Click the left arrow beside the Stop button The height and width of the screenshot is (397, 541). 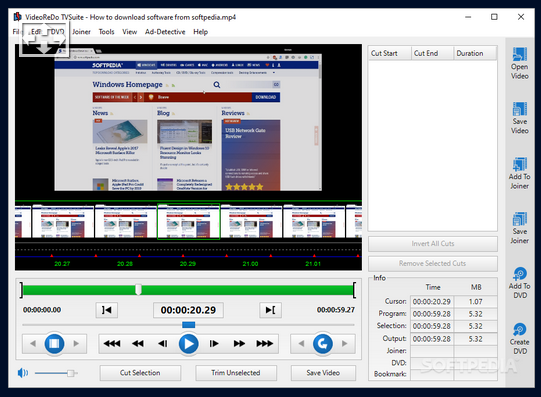coord(33,344)
